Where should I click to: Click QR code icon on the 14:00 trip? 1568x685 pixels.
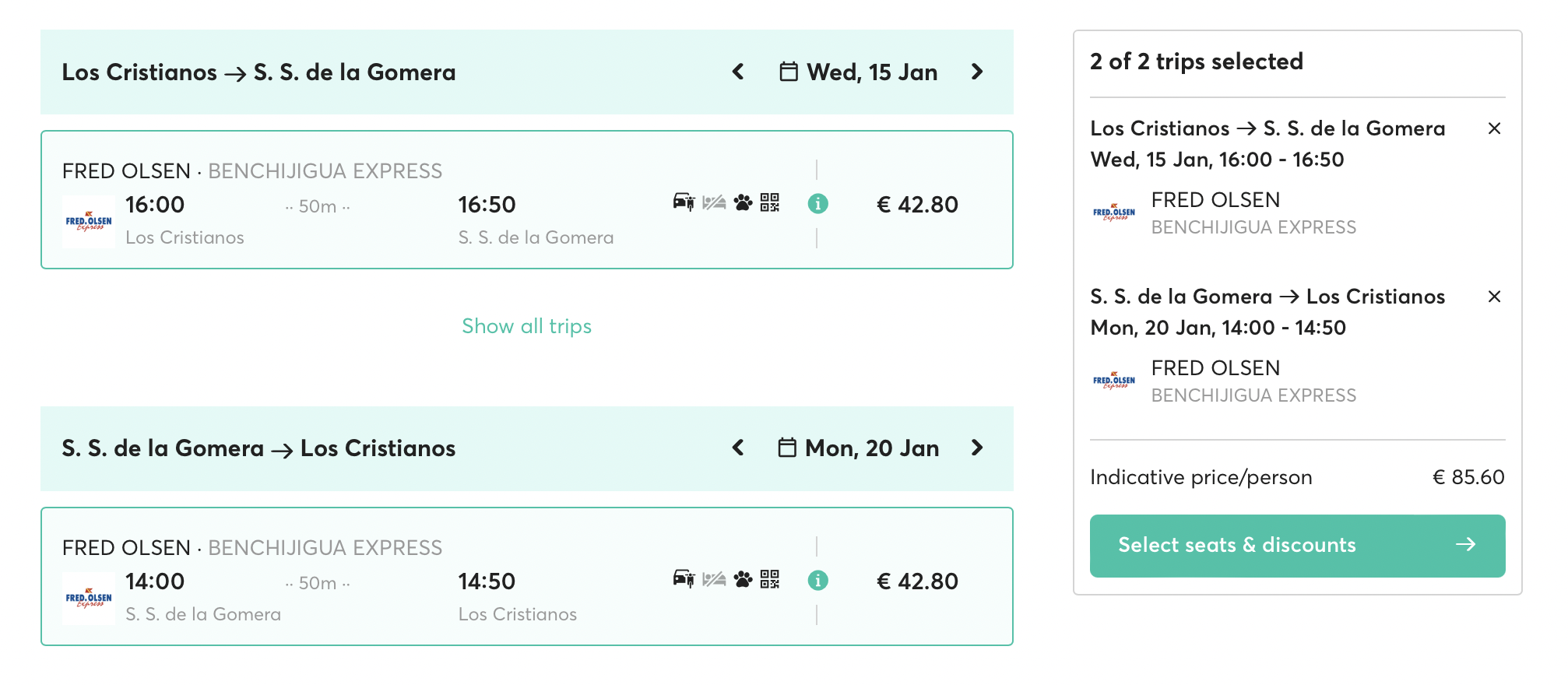(x=770, y=579)
